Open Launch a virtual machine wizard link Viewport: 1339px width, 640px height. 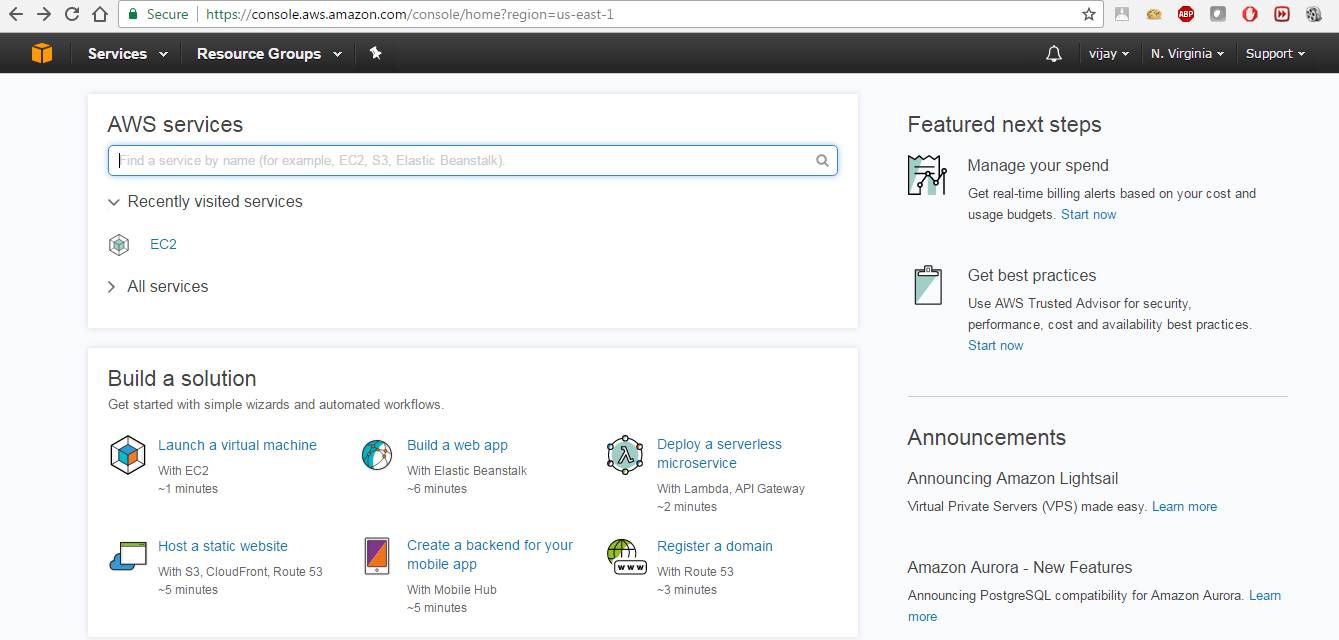(x=237, y=445)
